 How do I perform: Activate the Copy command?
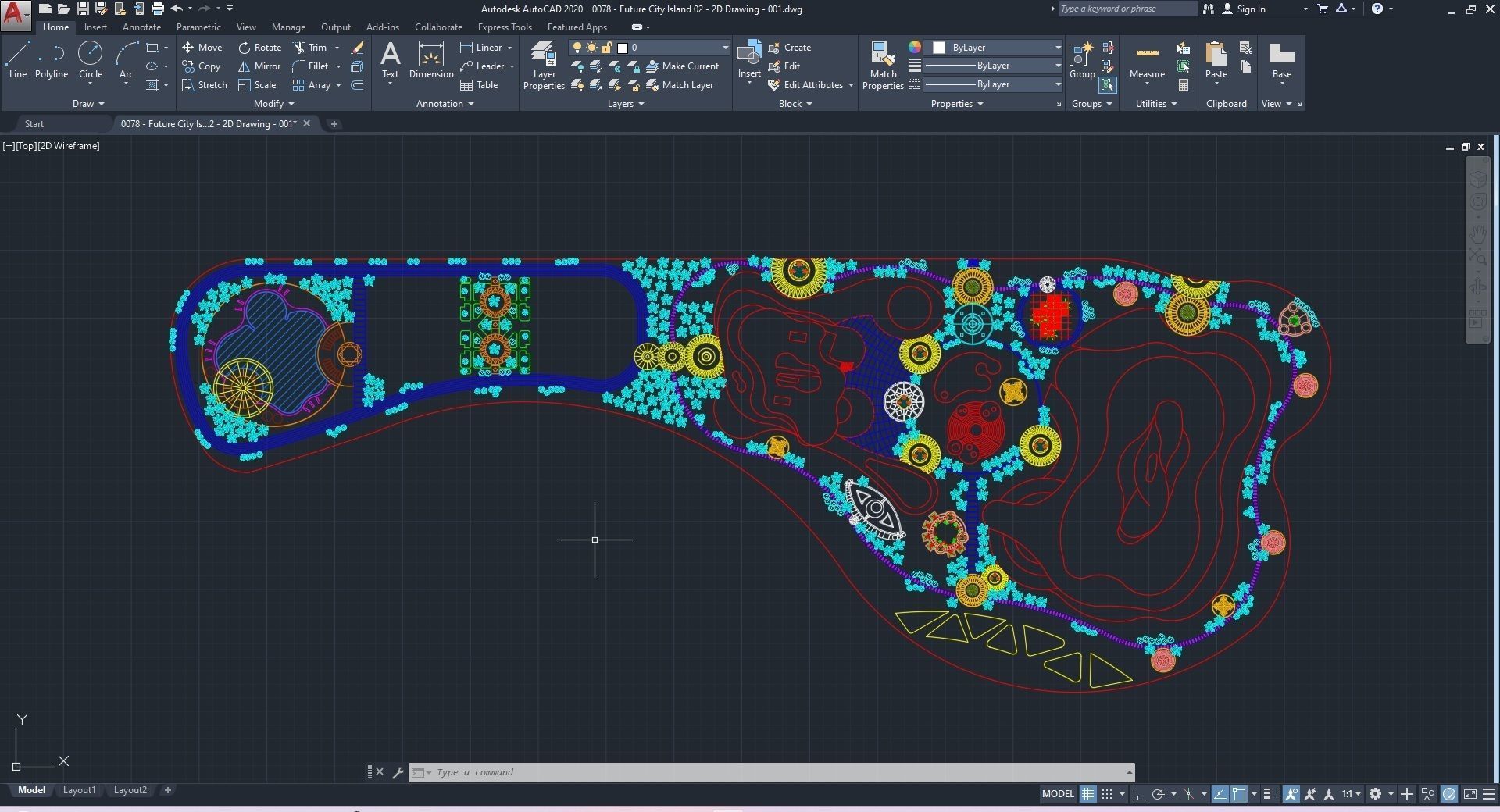coord(202,66)
